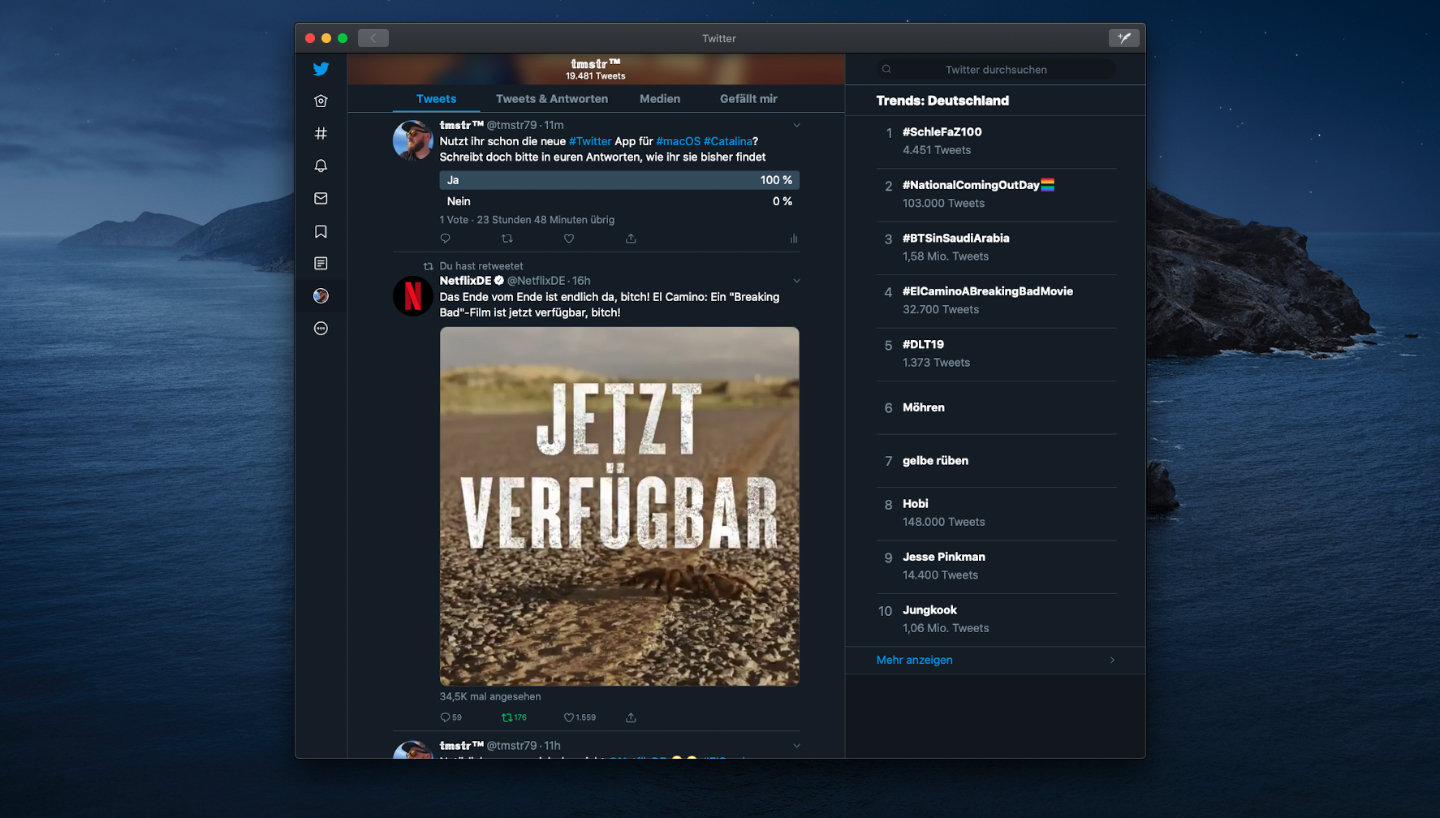This screenshot has height=818, width=1440.
Task: Open tmstr avatar on poll tweet
Action: click(x=413, y=140)
